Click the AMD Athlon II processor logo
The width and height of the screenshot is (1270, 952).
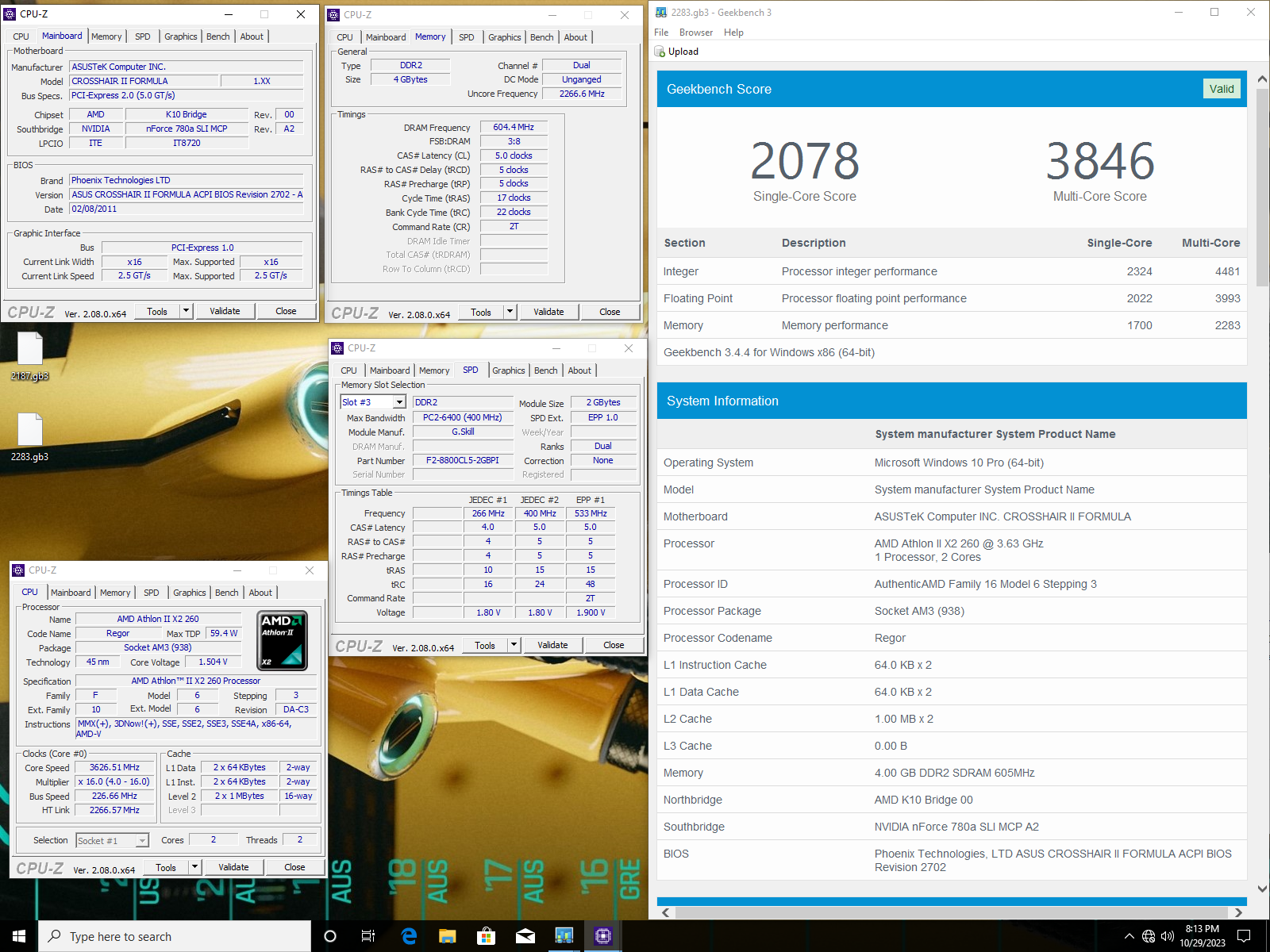click(282, 640)
